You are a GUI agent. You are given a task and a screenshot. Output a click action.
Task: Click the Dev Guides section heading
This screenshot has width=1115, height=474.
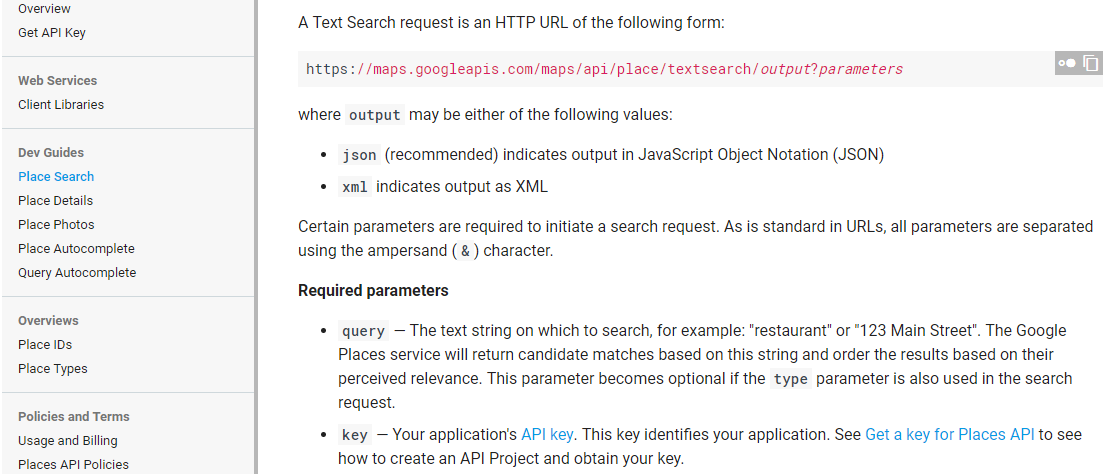[x=50, y=152]
